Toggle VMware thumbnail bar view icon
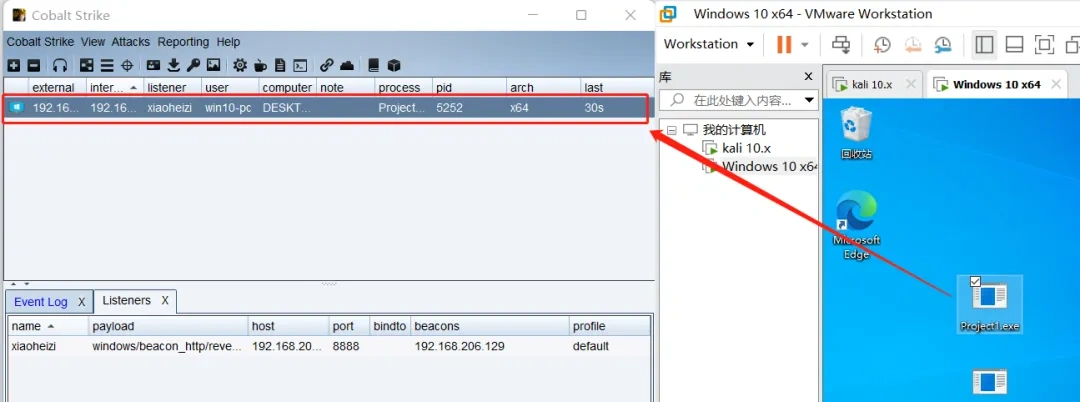This screenshot has height=402, width=1080. pyautogui.click(x=1014, y=44)
